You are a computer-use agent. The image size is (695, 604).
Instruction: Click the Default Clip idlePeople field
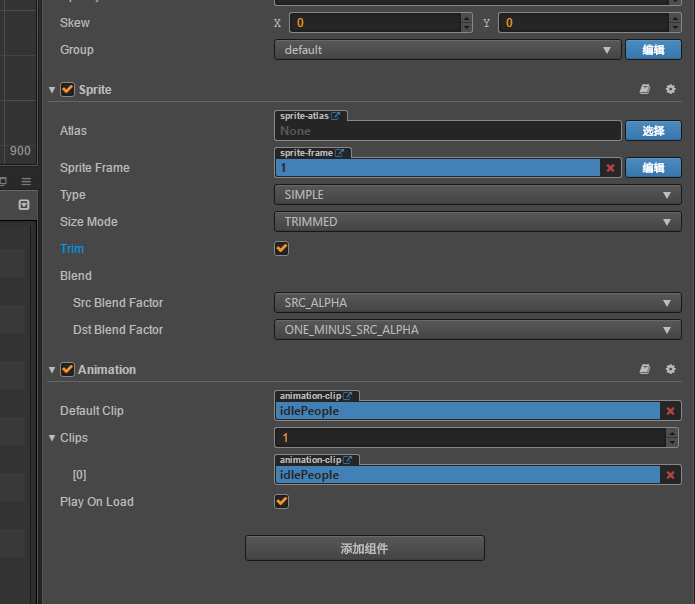tap(468, 411)
